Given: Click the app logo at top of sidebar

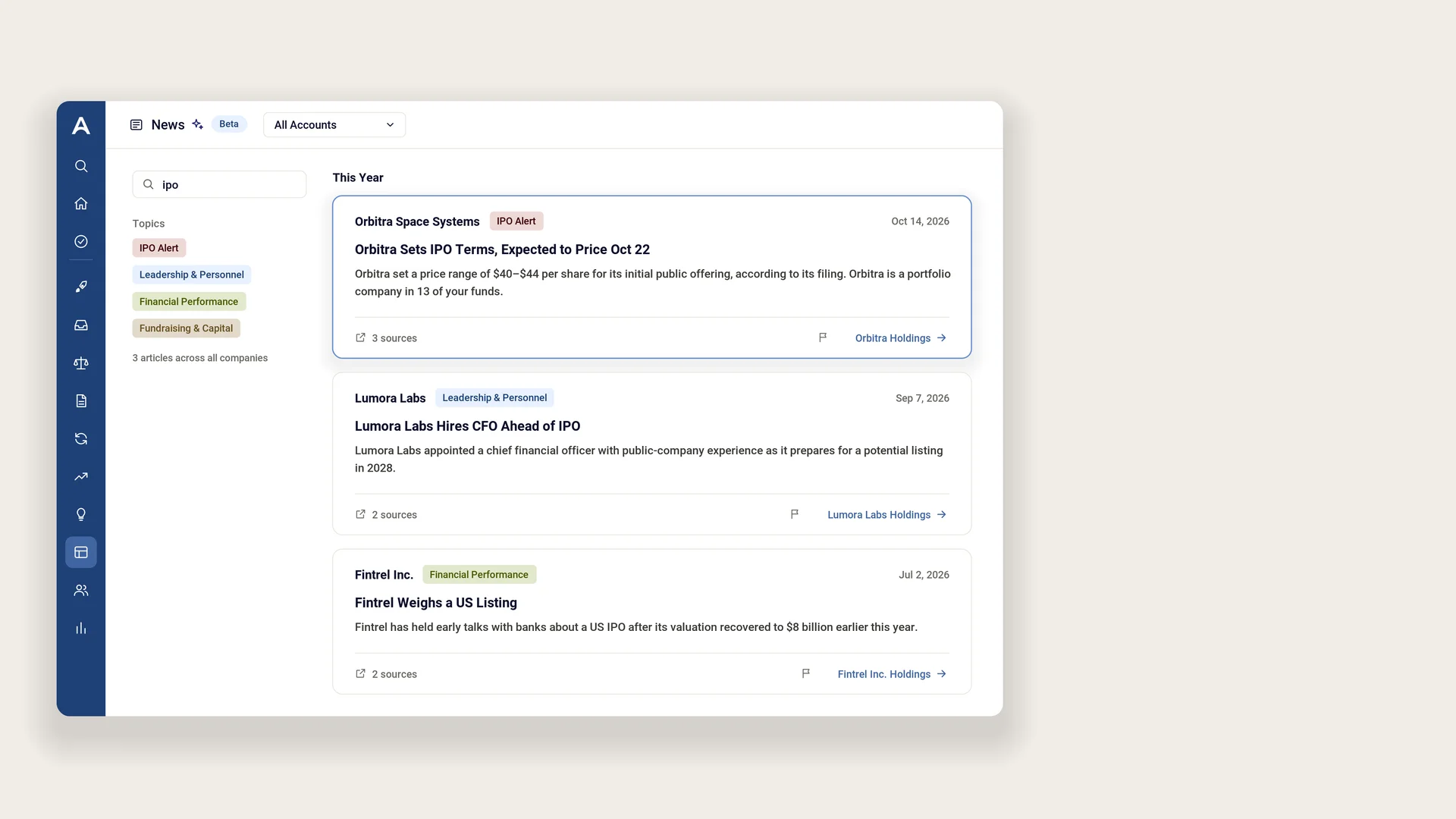Looking at the screenshot, I should pos(81,126).
